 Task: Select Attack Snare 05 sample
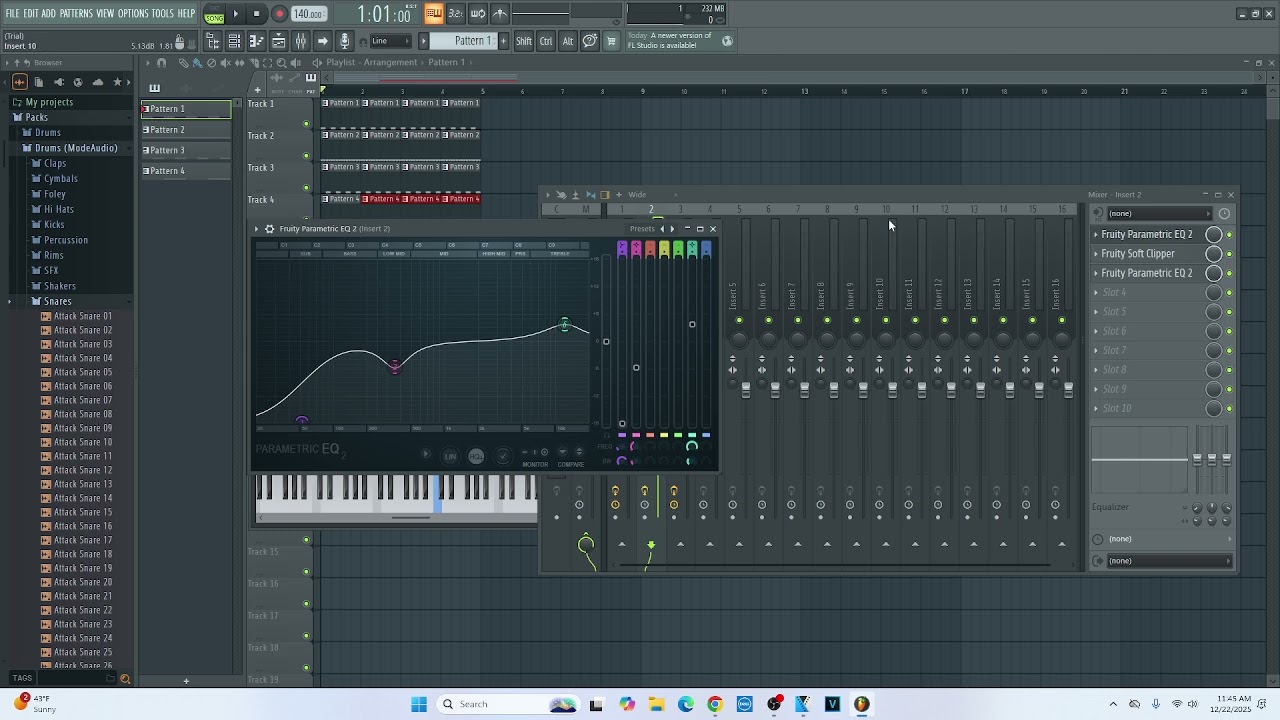tap(83, 372)
